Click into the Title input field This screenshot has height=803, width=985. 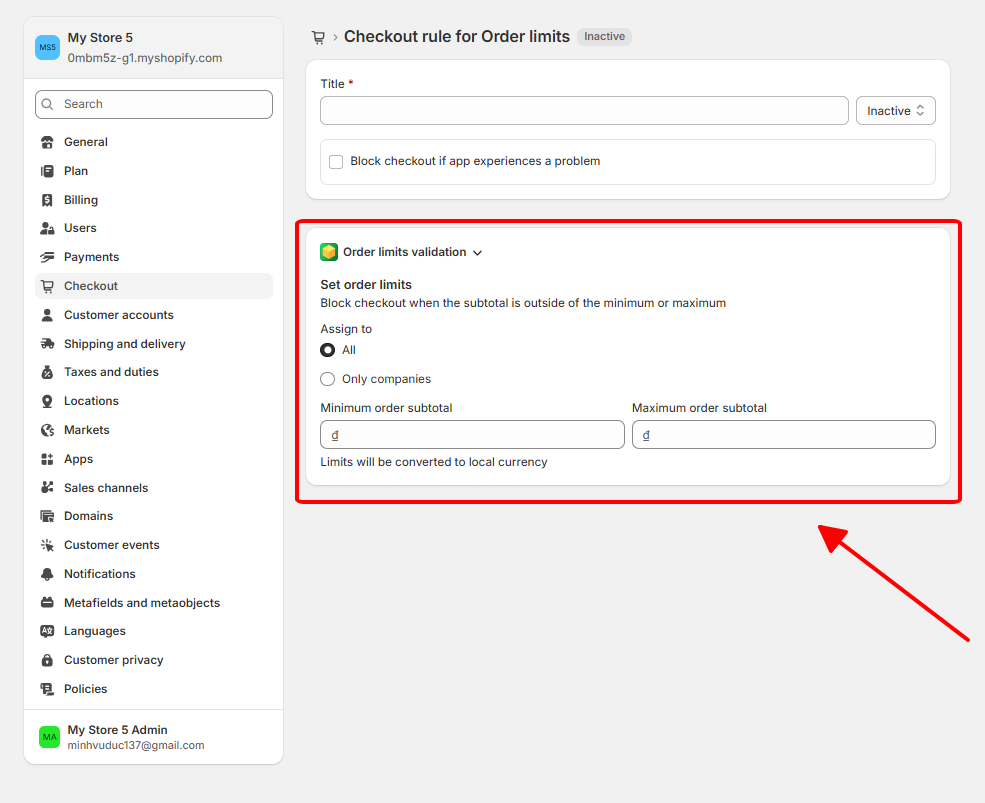coord(584,111)
